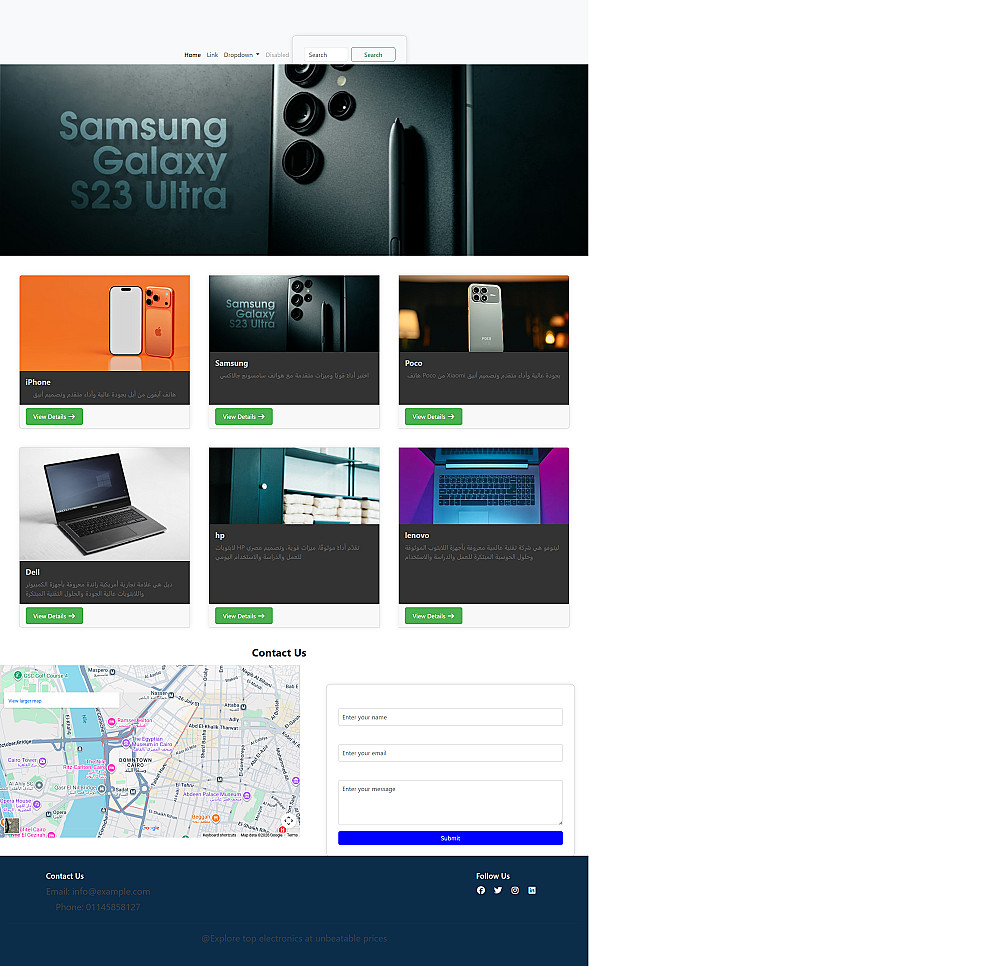Image resolution: width=1000 pixels, height=966 pixels.
Task: Click the Egyptian Museum in Cairo map marker
Action: [x=126, y=743]
